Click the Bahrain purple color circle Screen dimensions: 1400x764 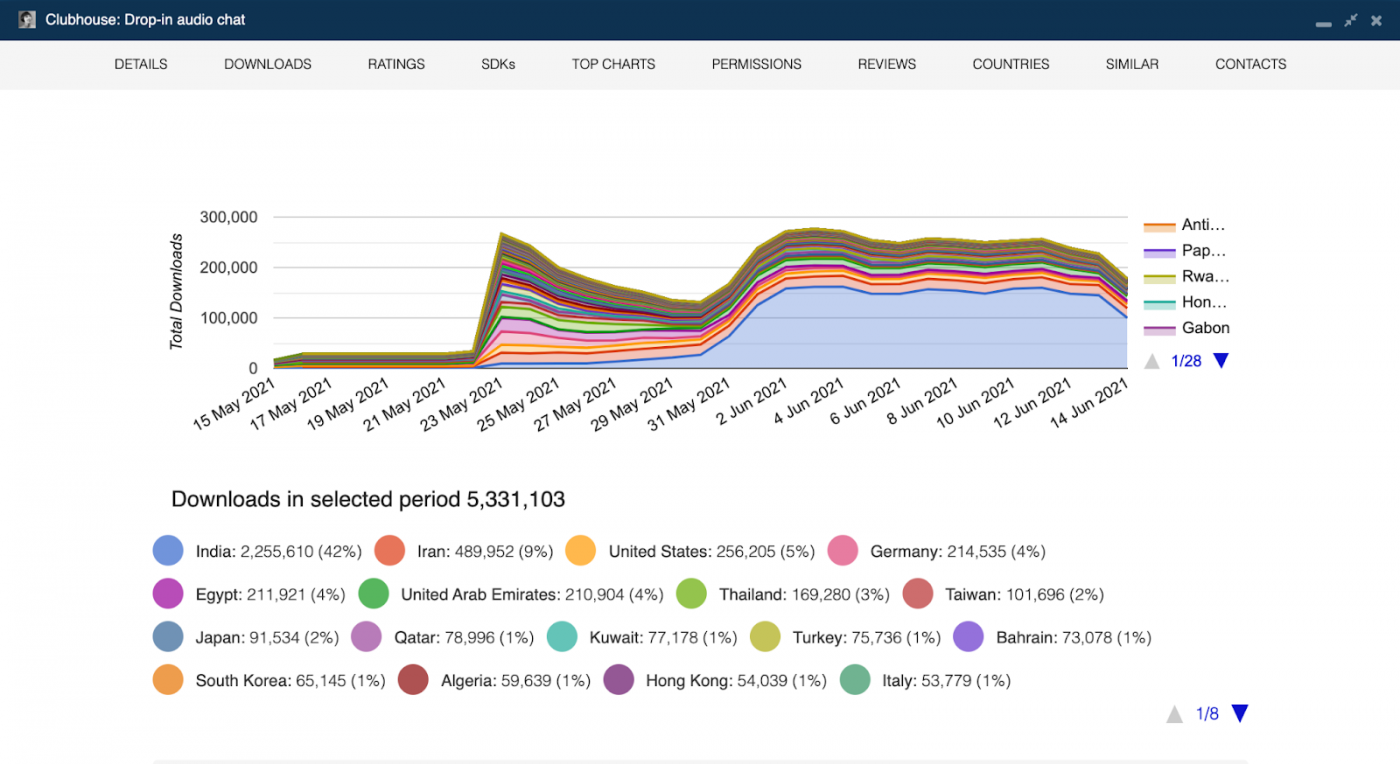point(968,637)
